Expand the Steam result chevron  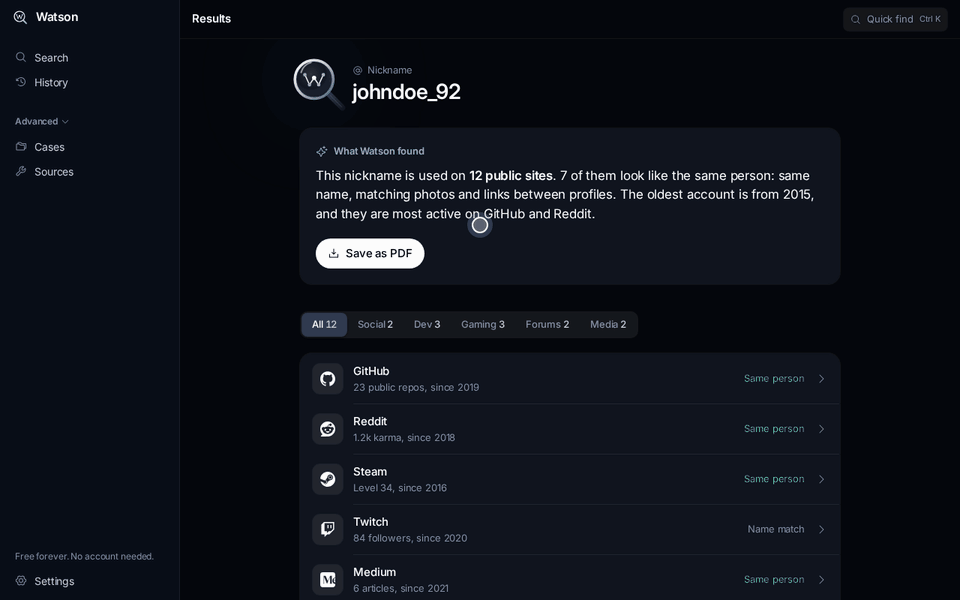coord(822,479)
